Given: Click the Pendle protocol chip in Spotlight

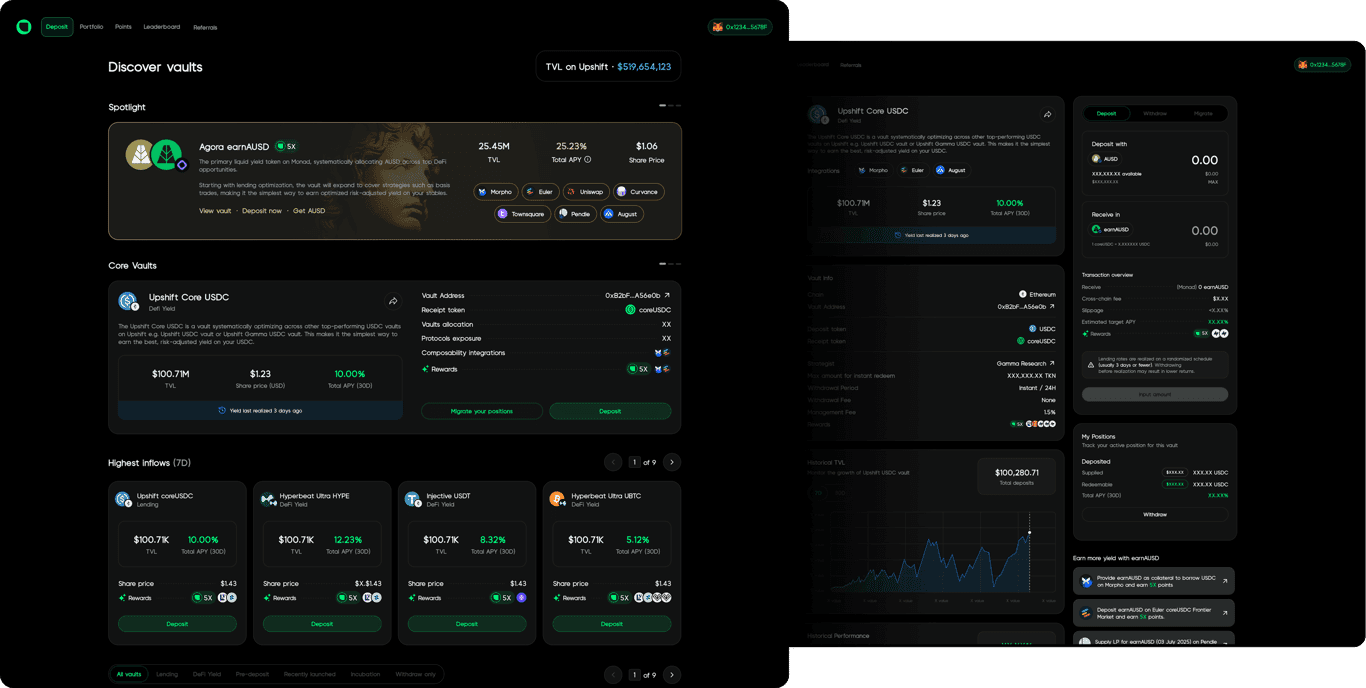Looking at the screenshot, I should 574,214.
